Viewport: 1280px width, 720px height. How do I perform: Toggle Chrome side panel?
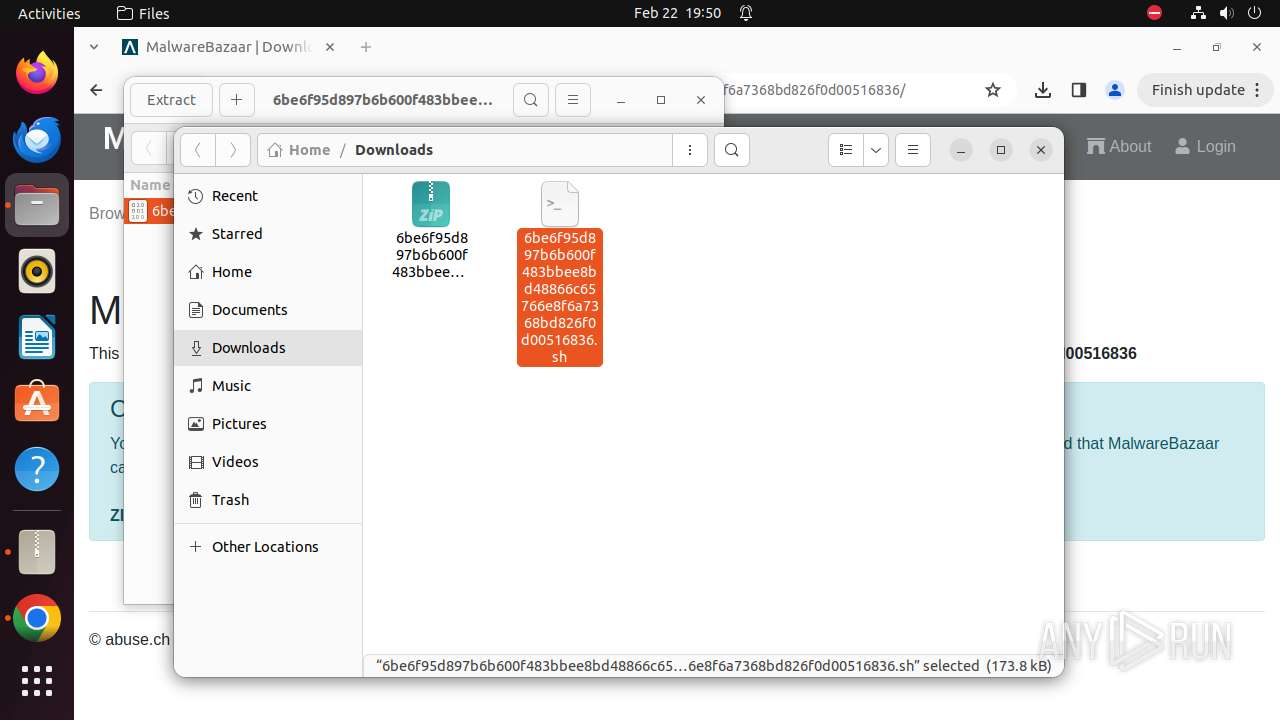click(1078, 90)
